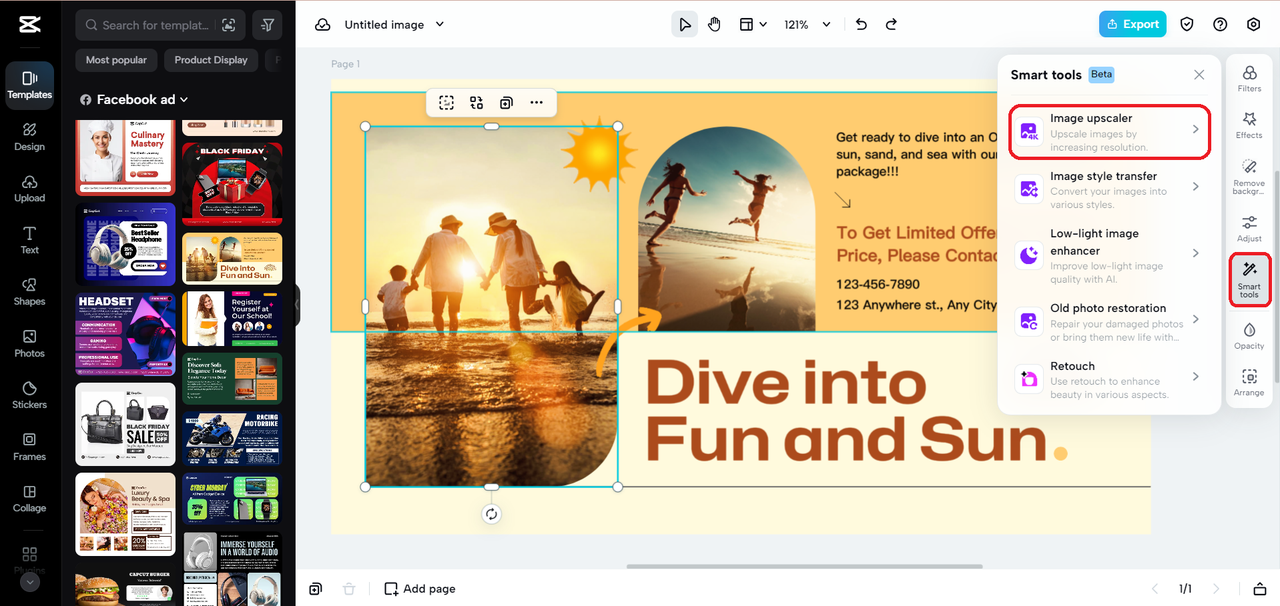Screen dimensions: 1280x606
Task: Click the Export button
Action: tap(1132, 25)
